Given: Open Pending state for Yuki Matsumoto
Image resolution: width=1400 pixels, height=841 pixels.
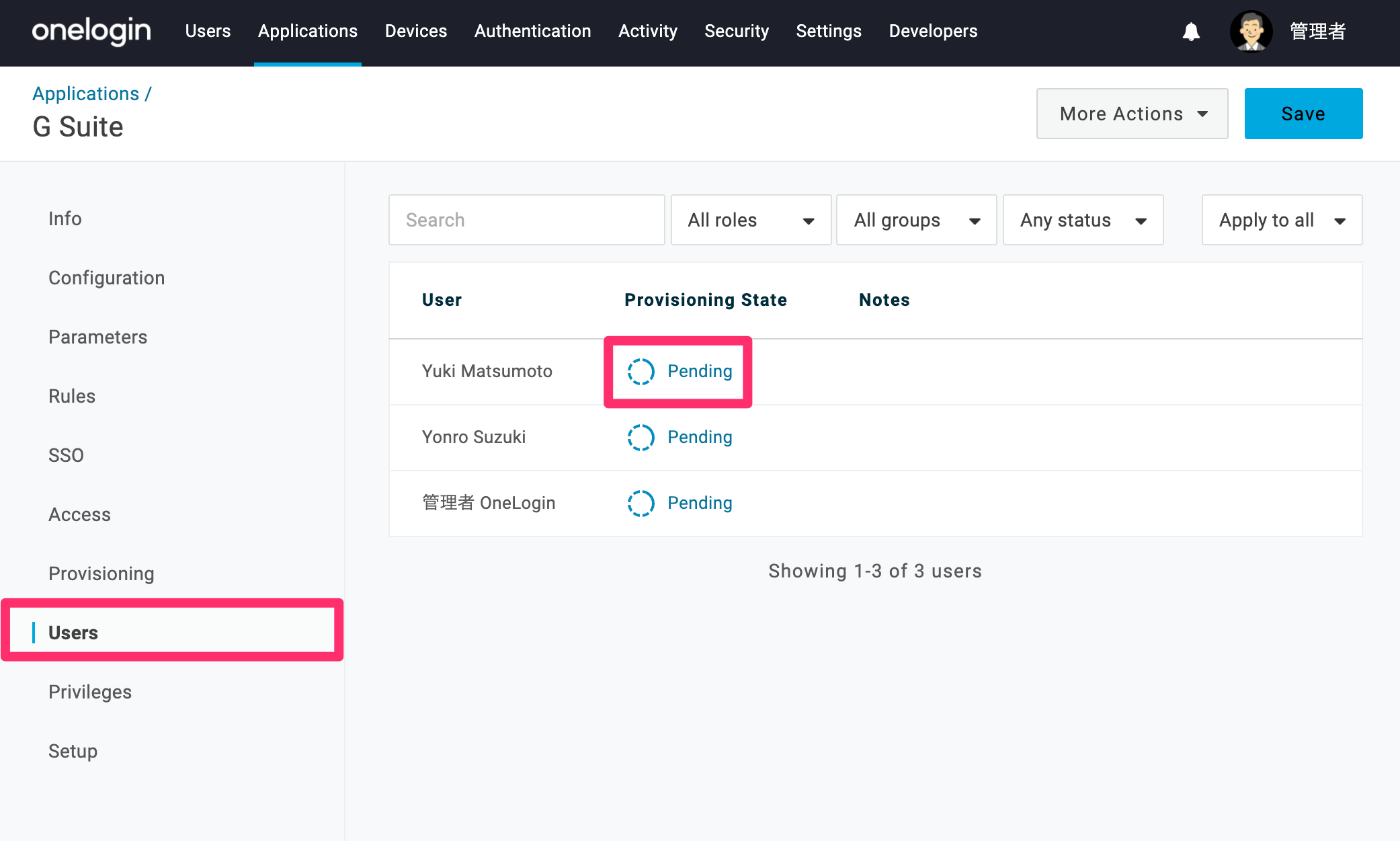Looking at the screenshot, I should click(x=700, y=371).
